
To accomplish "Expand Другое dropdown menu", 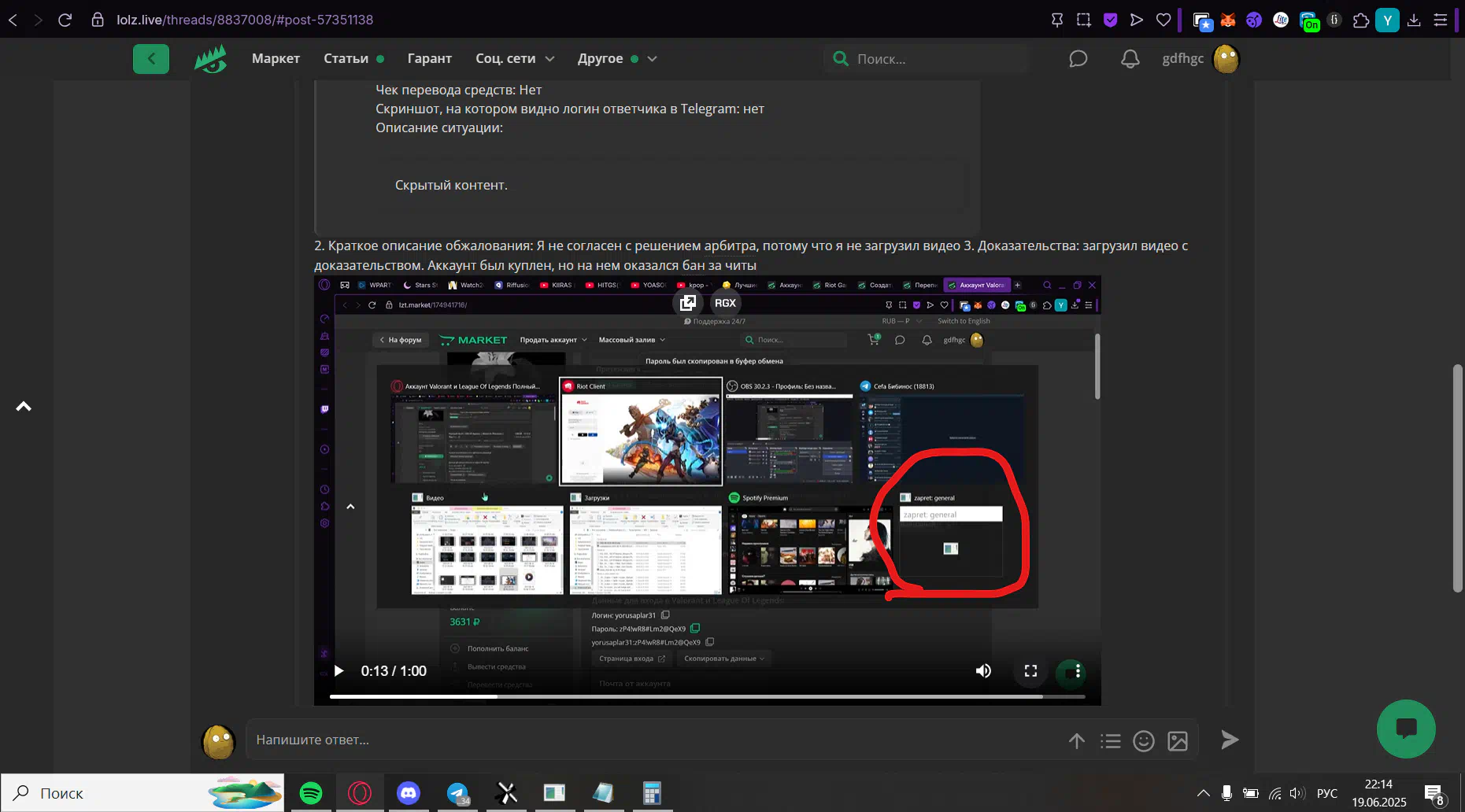I will point(617,58).
